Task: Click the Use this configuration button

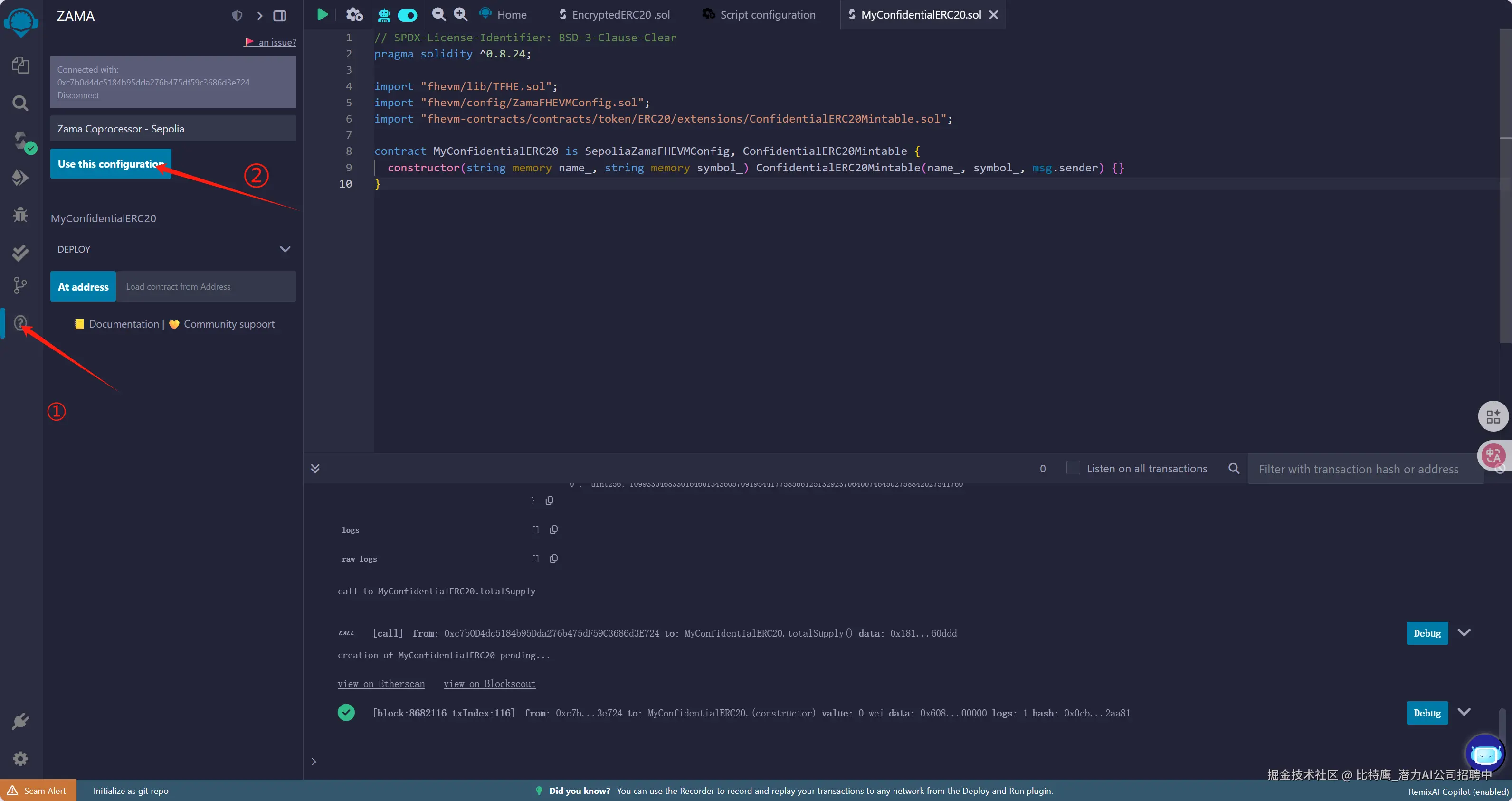Action: [110, 164]
